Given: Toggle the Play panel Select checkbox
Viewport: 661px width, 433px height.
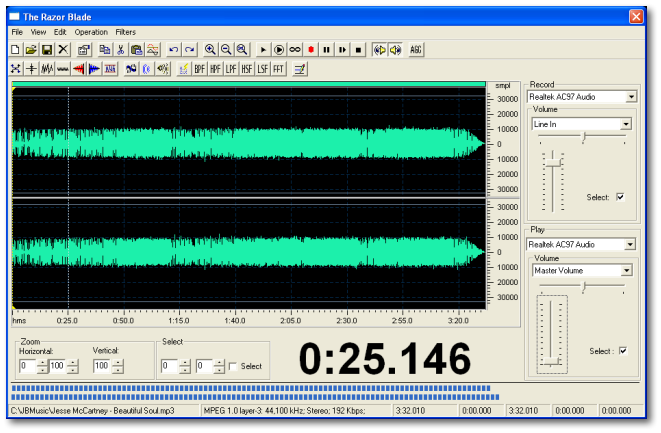Looking at the screenshot, I should coord(622,351).
